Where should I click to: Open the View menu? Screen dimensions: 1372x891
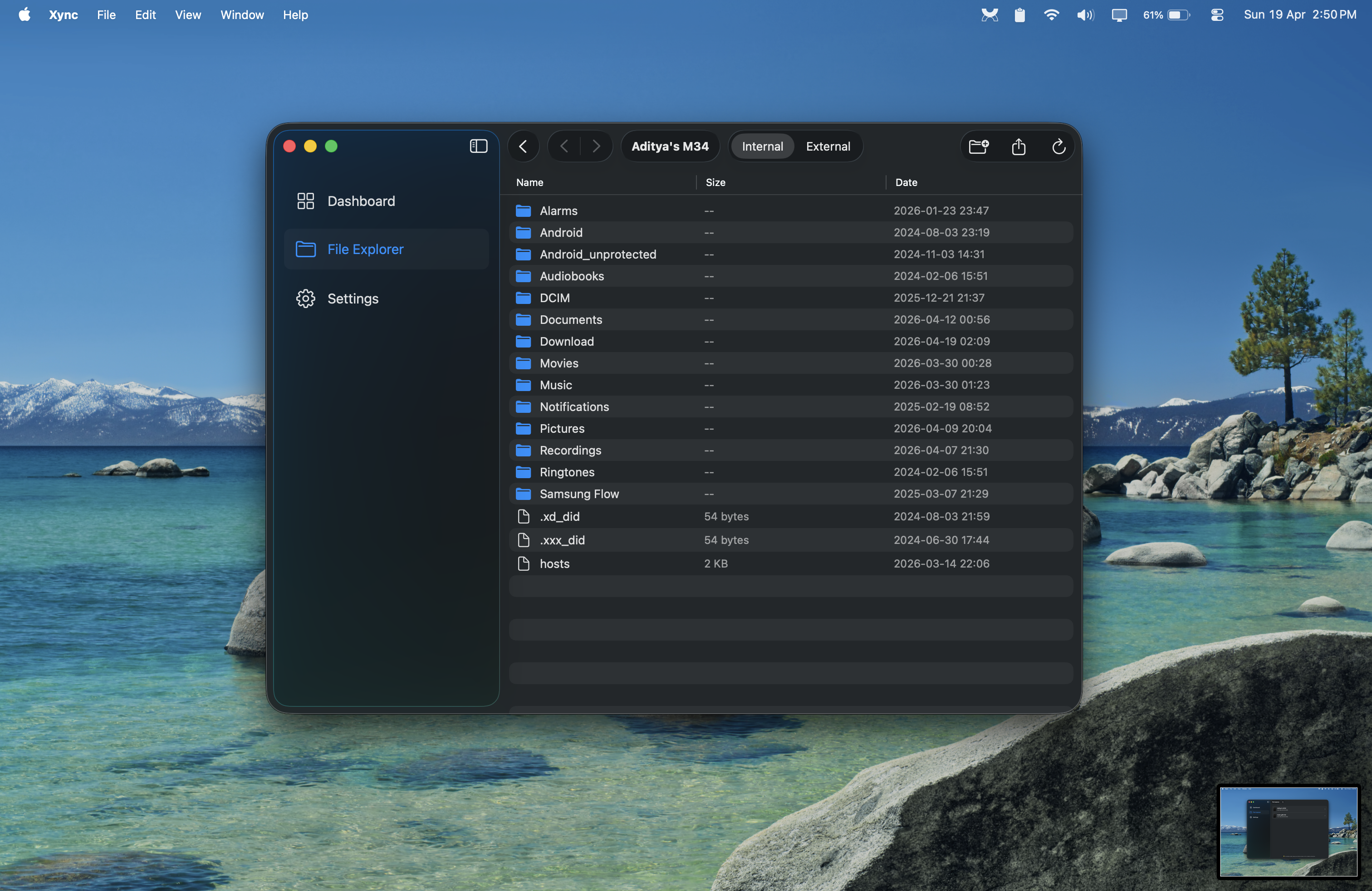coord(188,15)
